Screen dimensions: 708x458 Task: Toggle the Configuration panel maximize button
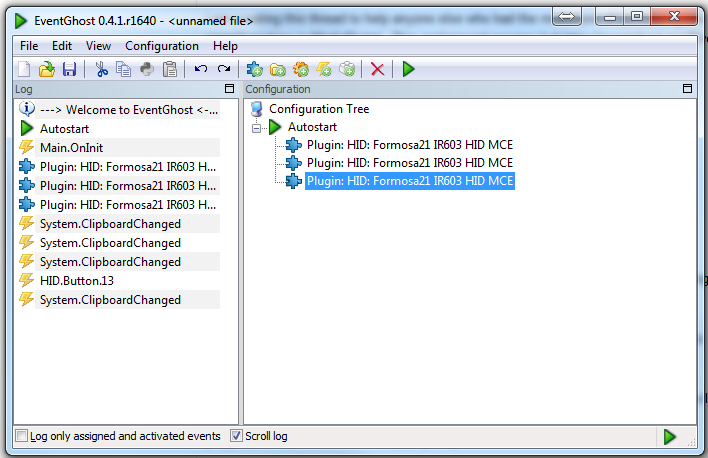[x=687, y=89]
